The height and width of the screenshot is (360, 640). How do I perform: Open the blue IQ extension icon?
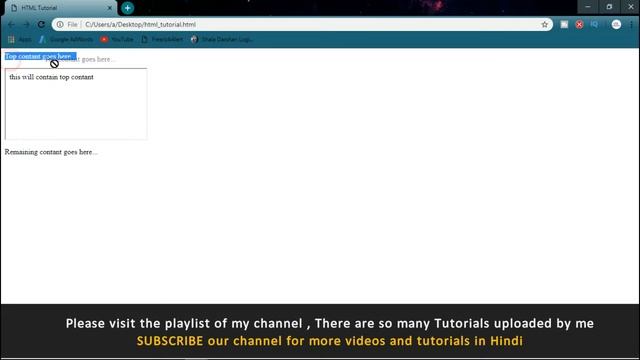click(594, 24)
